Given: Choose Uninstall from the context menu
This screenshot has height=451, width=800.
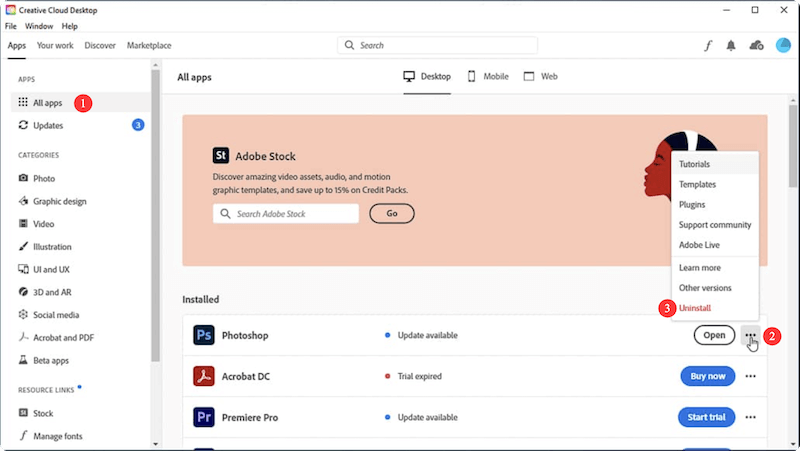Looking at the screenshot, I should 695,308.
